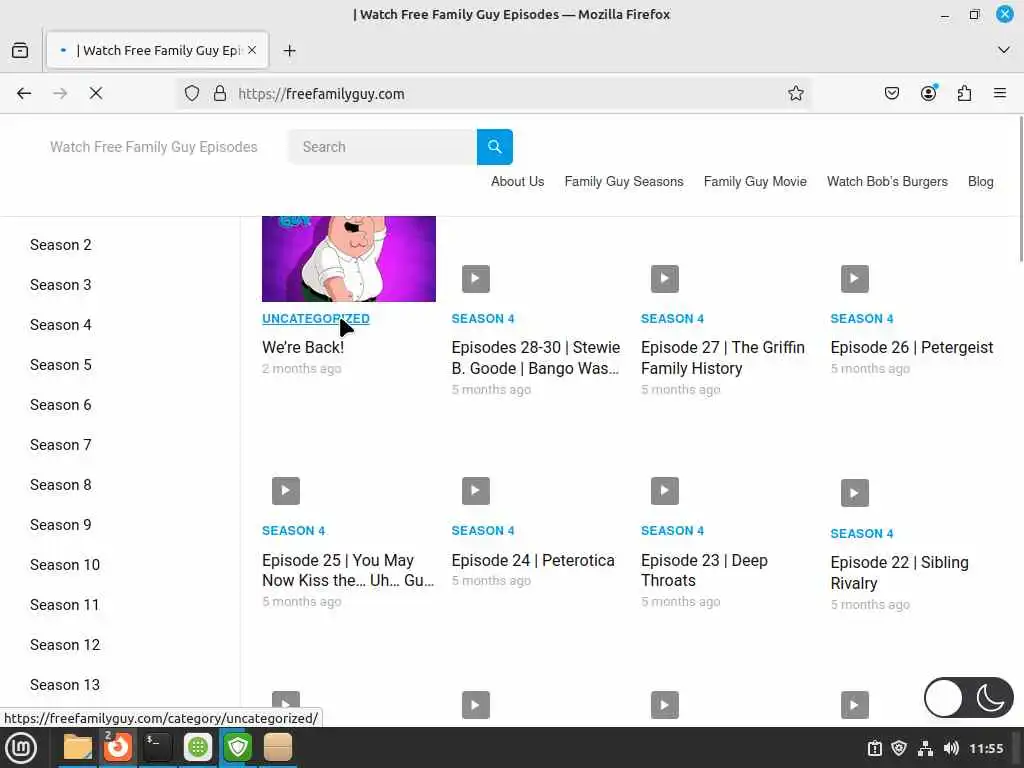Open Watch Bob's Burgers menu item
This screenshot has width=1024, height=768.
(887, 182)
